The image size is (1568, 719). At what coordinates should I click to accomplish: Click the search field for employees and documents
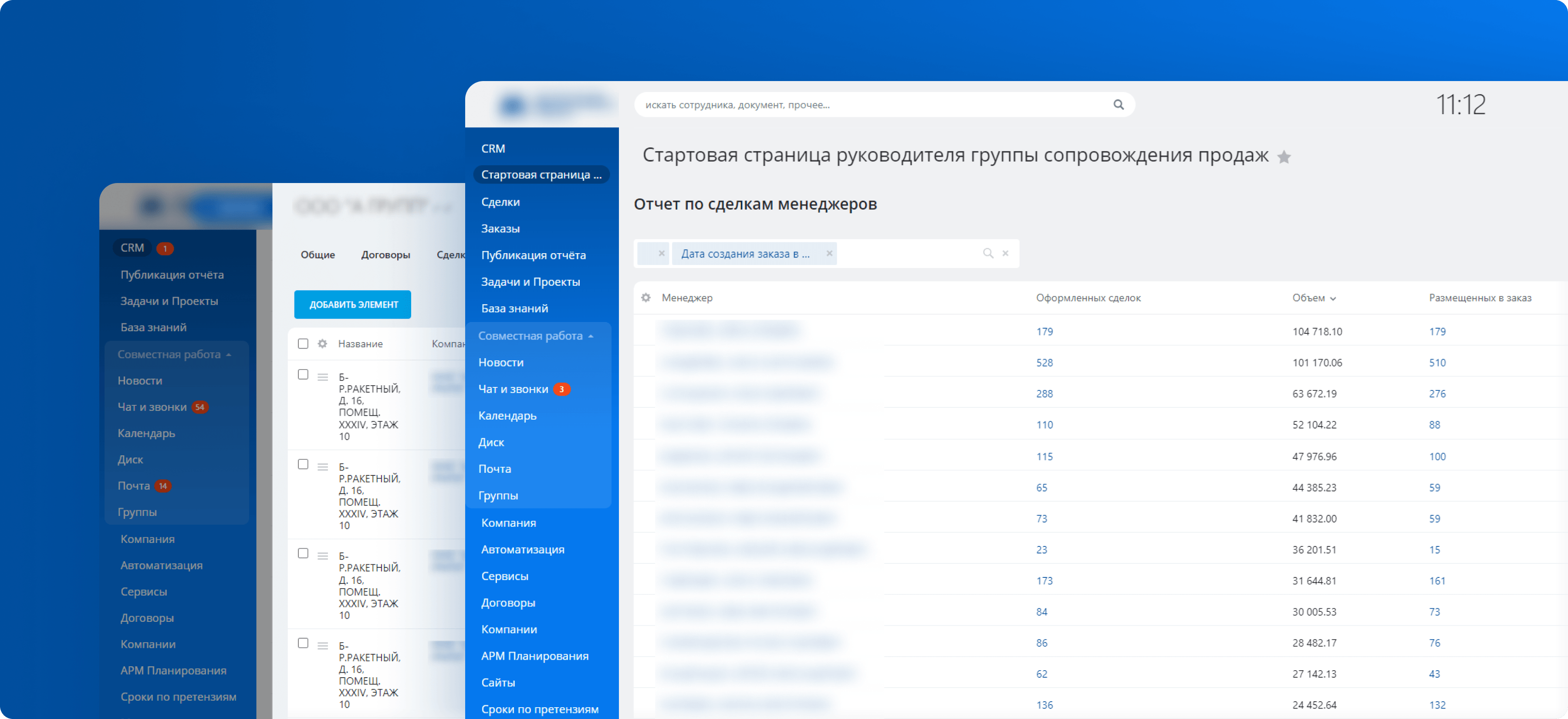(x=870, y=105)
